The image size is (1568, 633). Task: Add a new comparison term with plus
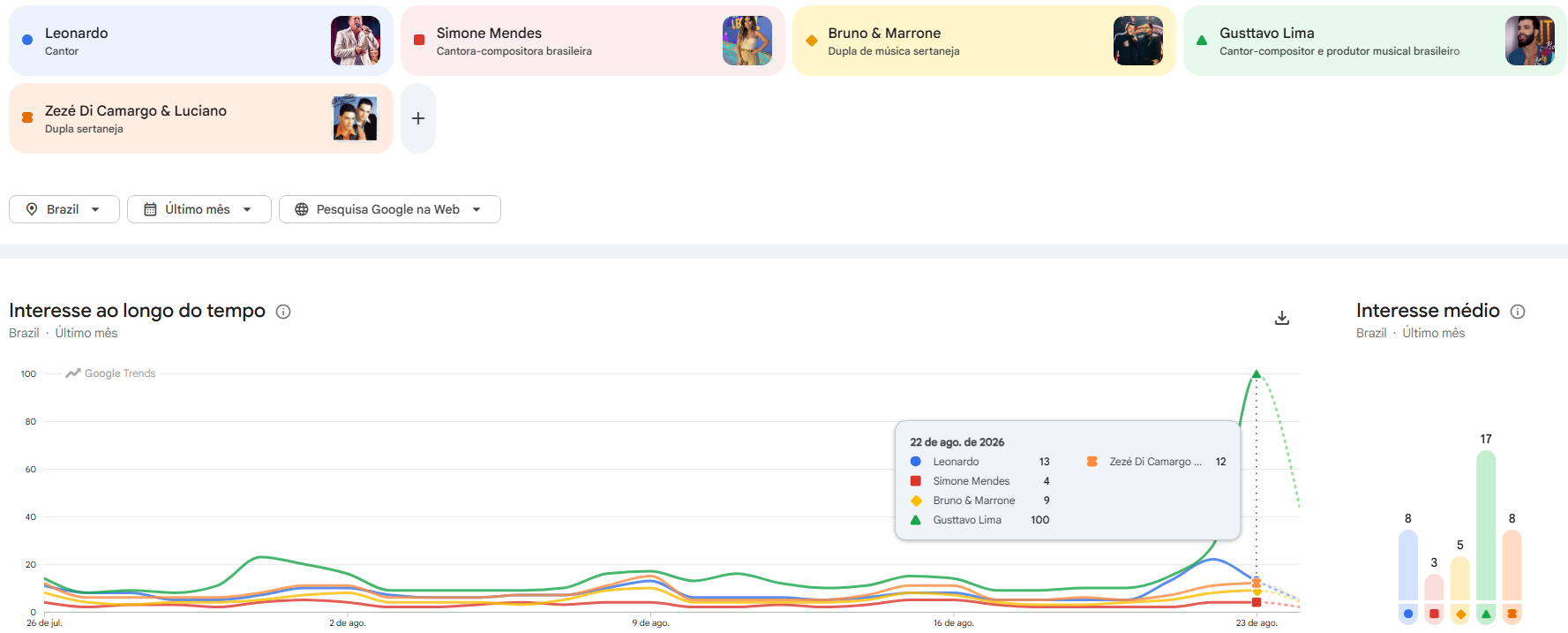tap(418, 118)
